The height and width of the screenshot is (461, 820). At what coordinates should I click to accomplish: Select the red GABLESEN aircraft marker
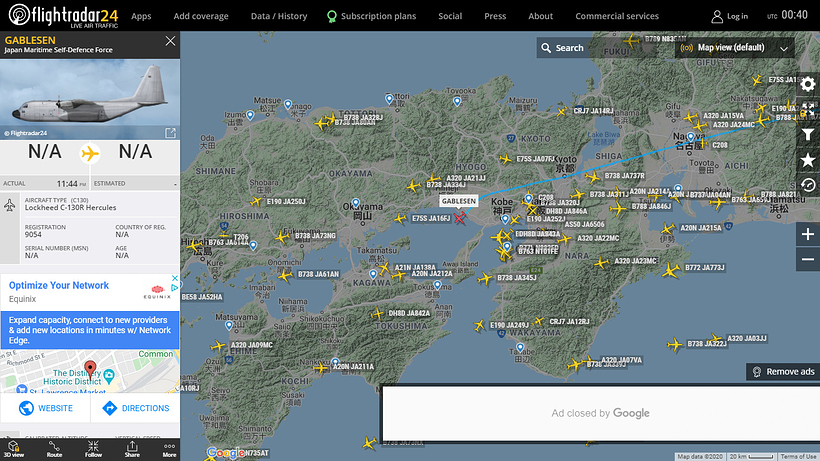[x=460, y=218]
